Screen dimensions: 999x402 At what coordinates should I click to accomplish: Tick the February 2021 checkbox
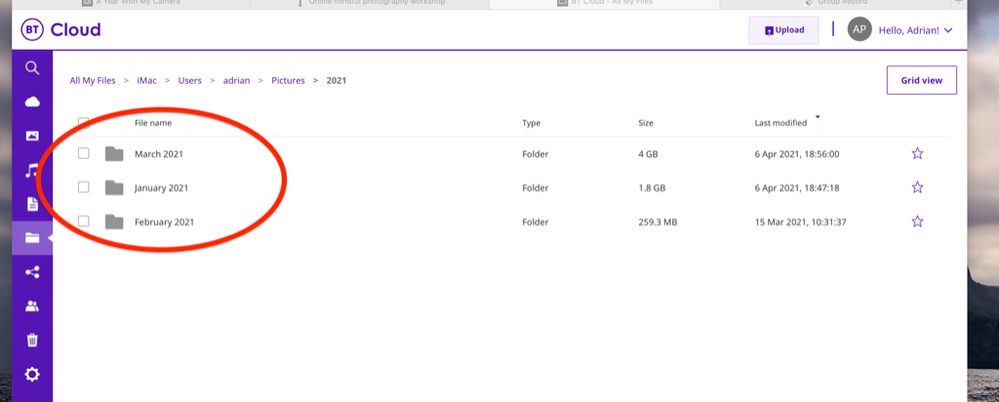click(x=83, y=222)
